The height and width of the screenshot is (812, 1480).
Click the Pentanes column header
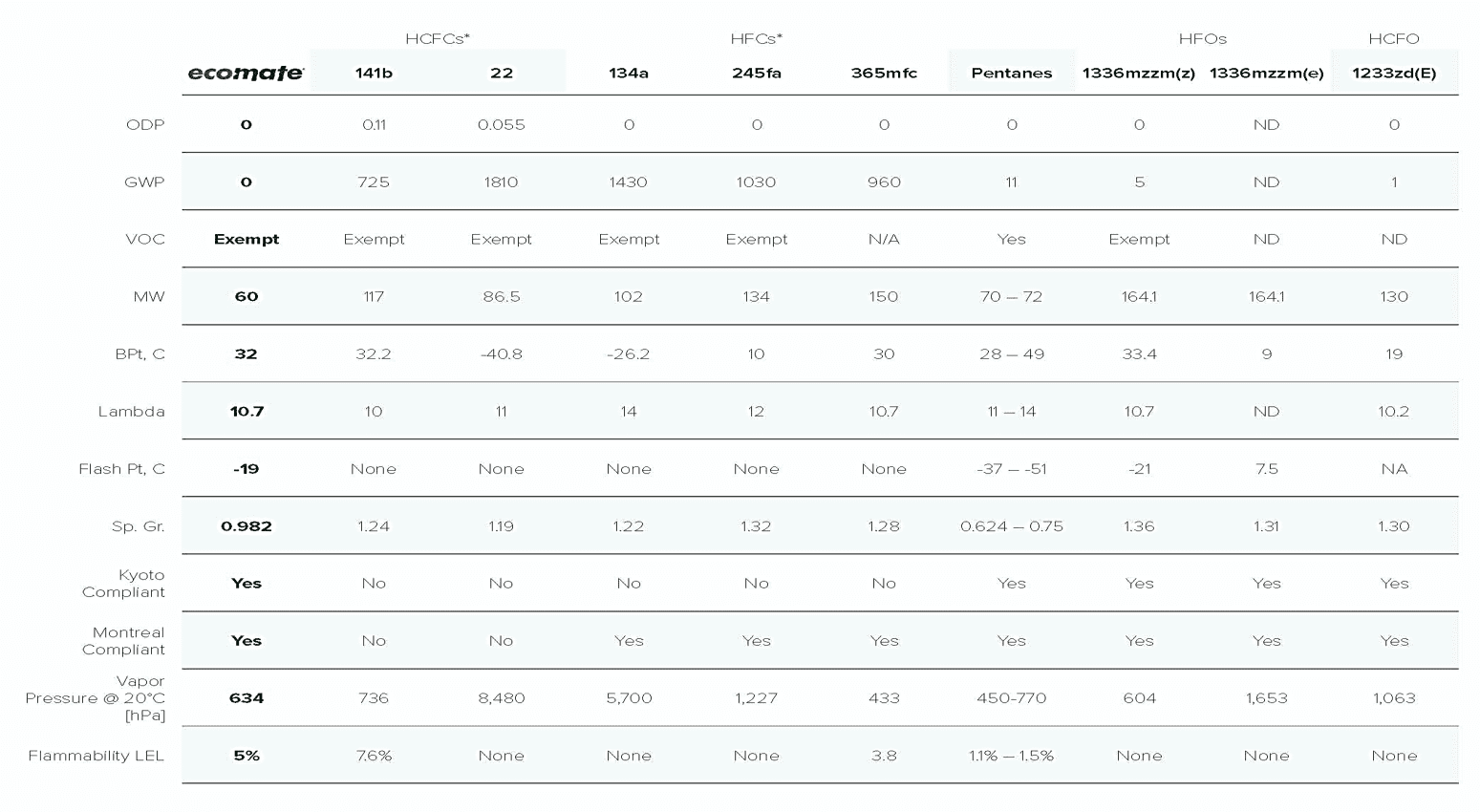[x=1011, y=73]
